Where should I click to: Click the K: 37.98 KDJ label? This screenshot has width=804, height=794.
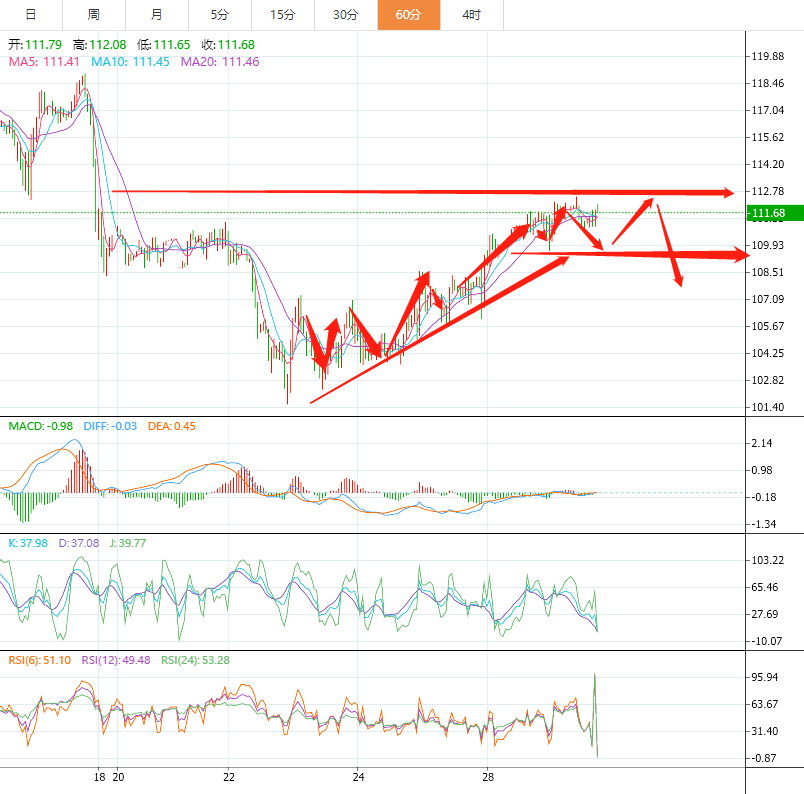click(x=28, y=543)
